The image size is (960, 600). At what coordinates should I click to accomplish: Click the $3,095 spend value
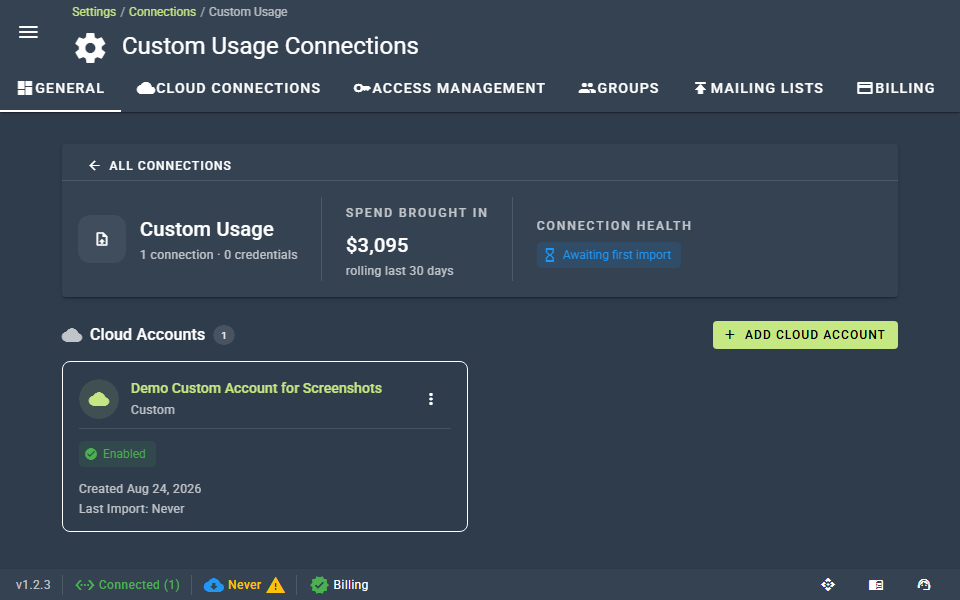(x=377, y=245)
